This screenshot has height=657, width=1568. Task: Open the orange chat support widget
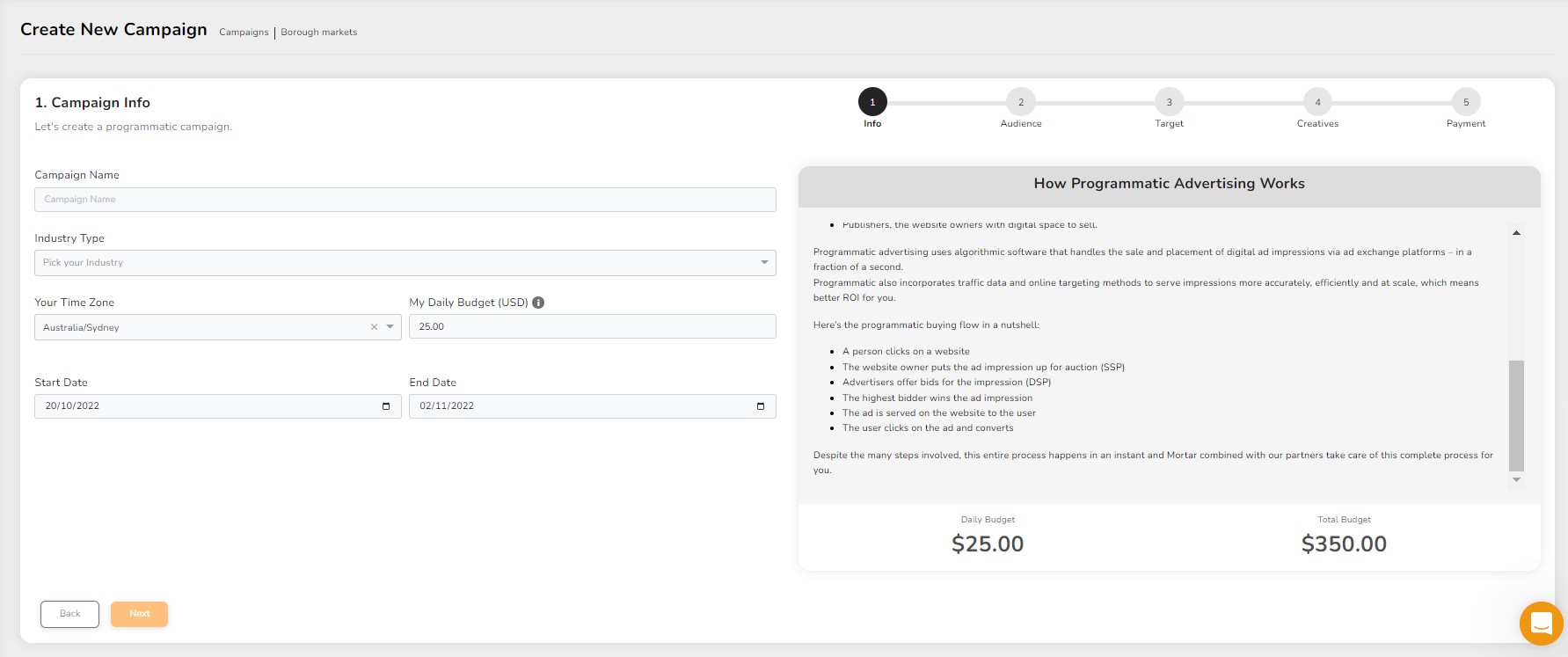(1541, 624)
